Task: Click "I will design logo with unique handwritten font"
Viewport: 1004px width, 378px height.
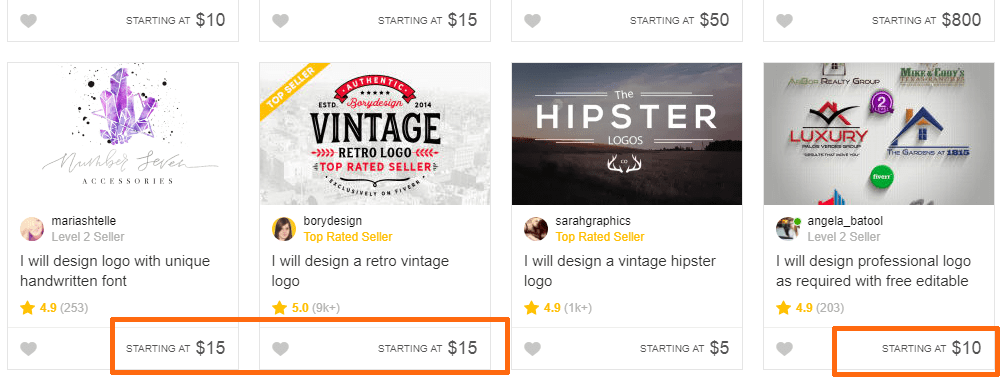Action: pyautogui.click(x=115, y=271)
